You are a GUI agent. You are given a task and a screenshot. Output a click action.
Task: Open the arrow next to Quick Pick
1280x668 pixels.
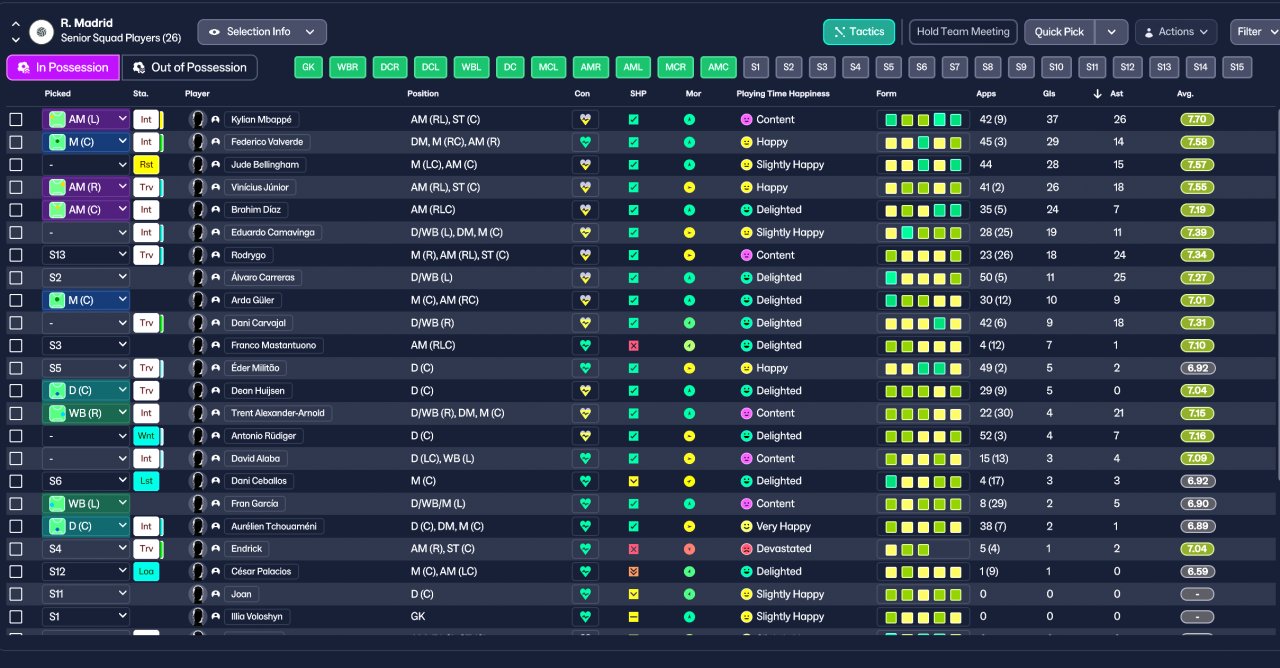click(x=1112, y=32)
